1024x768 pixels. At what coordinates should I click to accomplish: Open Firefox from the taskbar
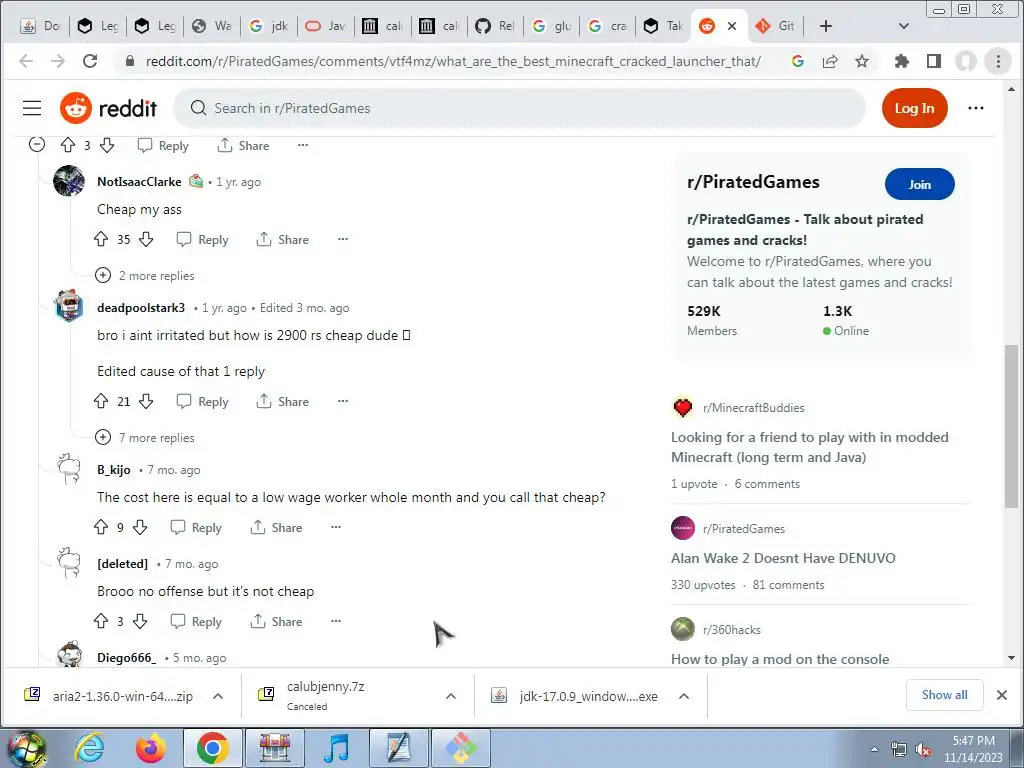pos(151,748)
